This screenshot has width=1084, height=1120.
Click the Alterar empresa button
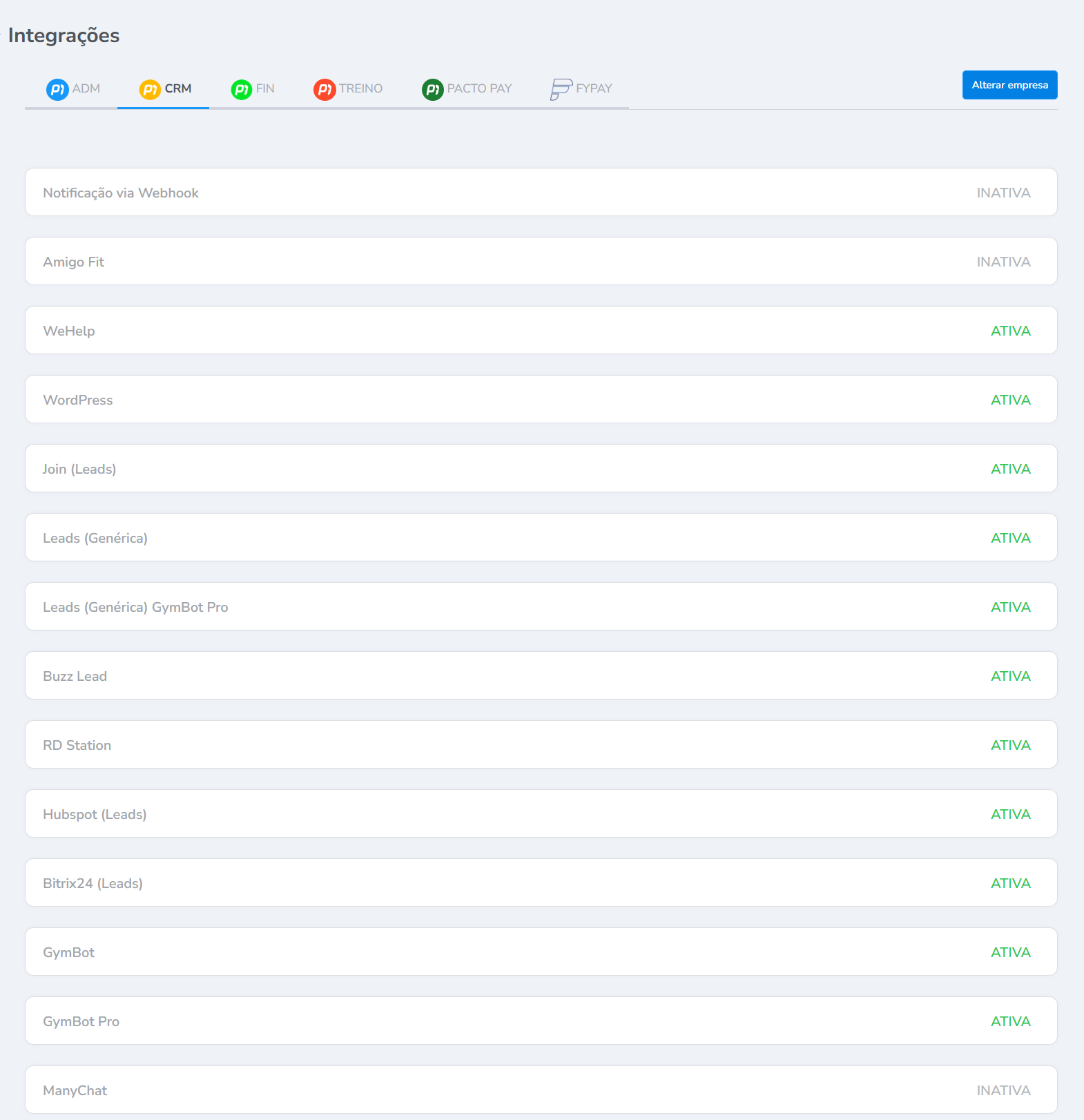pos(1009,85)
